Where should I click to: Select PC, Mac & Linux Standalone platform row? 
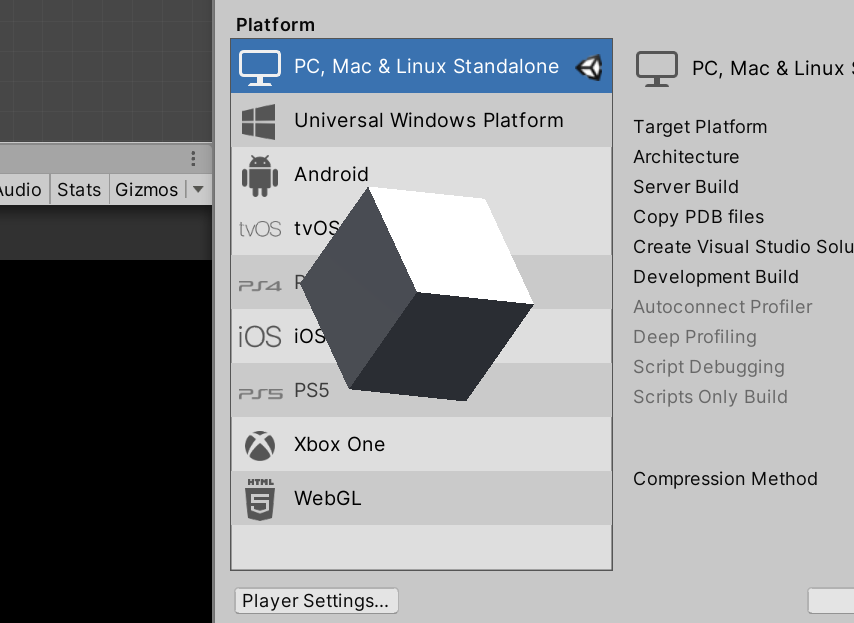422,66
